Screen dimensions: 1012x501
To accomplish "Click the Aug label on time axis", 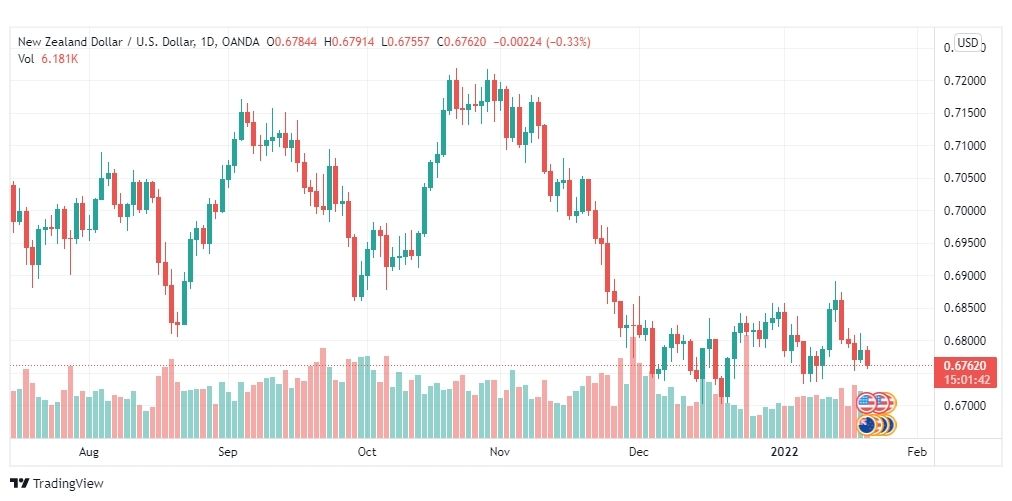I will click(x=89, y=452).
